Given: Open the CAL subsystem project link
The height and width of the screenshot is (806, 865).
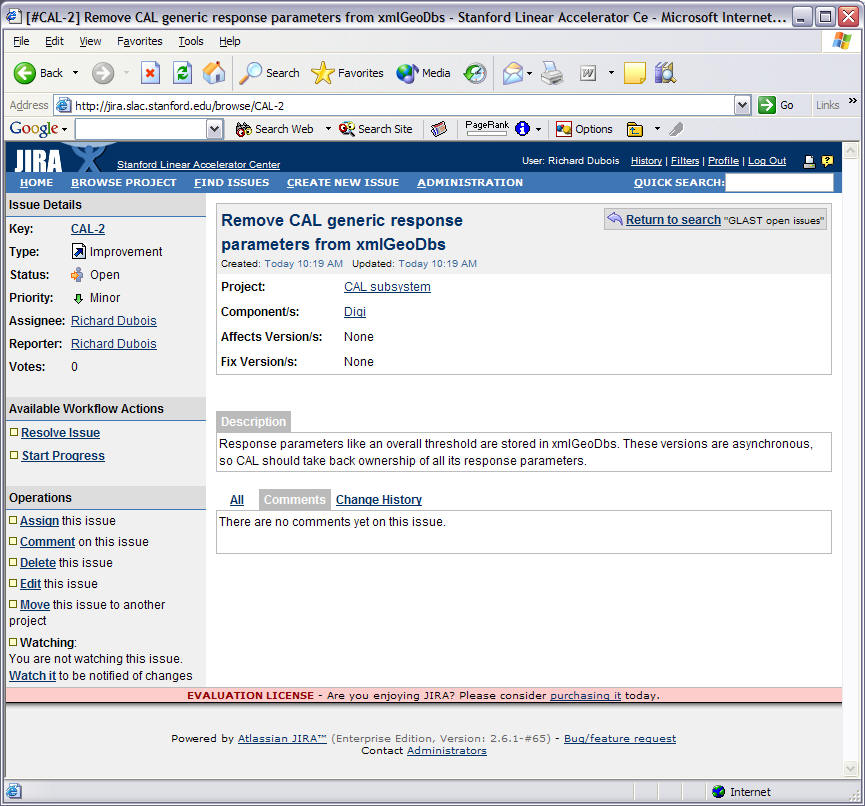Looking at the screenshot, I should 387,287.
